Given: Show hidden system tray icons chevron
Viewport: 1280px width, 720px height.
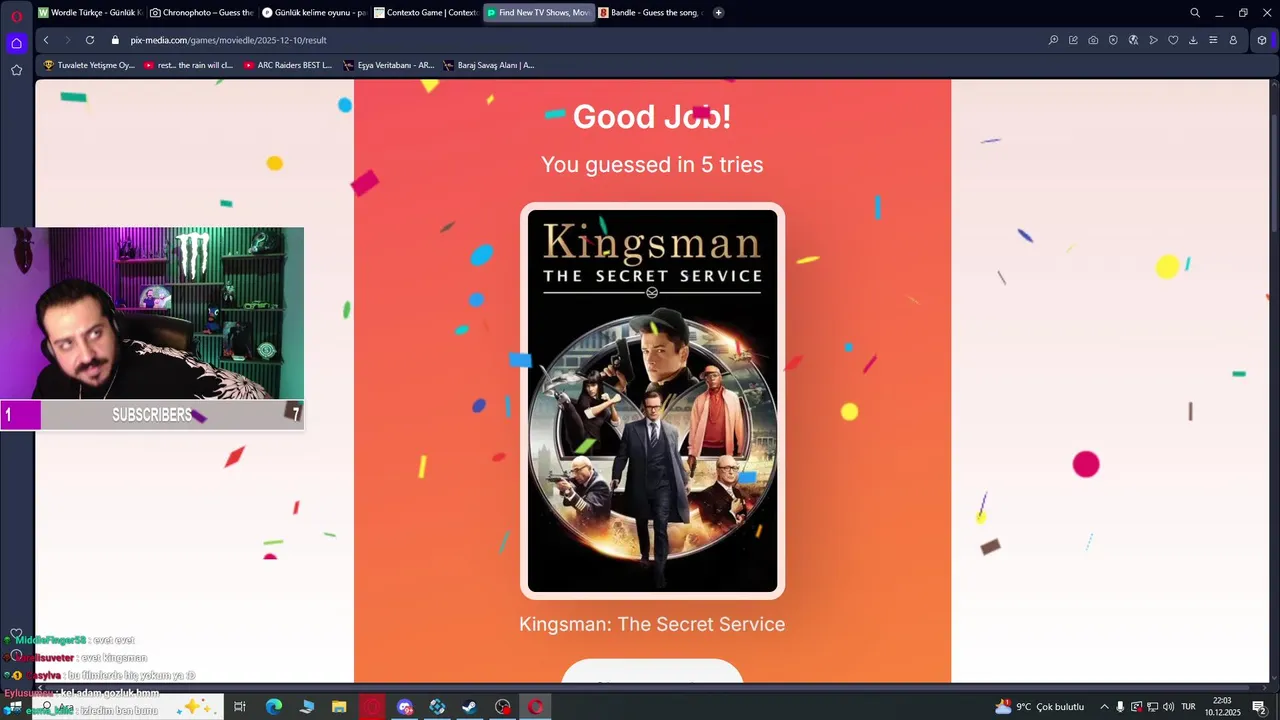Looking at the screenshot, I should tap(1104, 707).
